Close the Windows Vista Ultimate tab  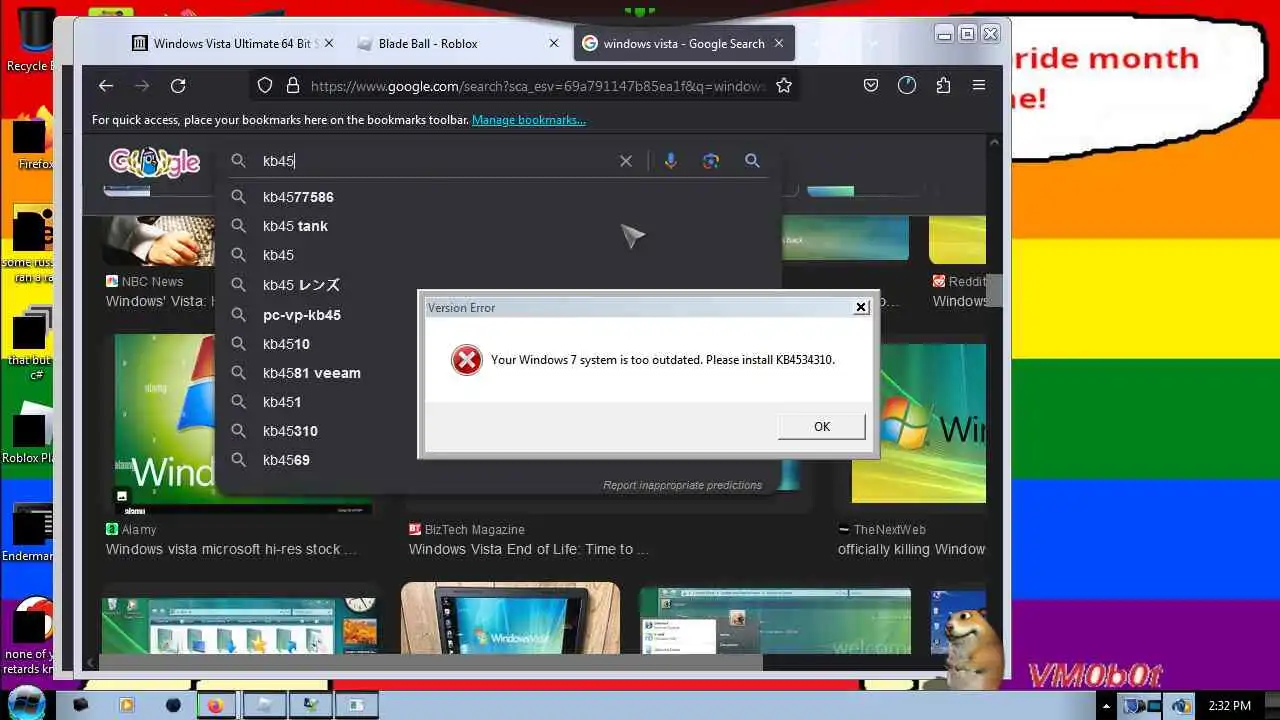pos(329,44)
